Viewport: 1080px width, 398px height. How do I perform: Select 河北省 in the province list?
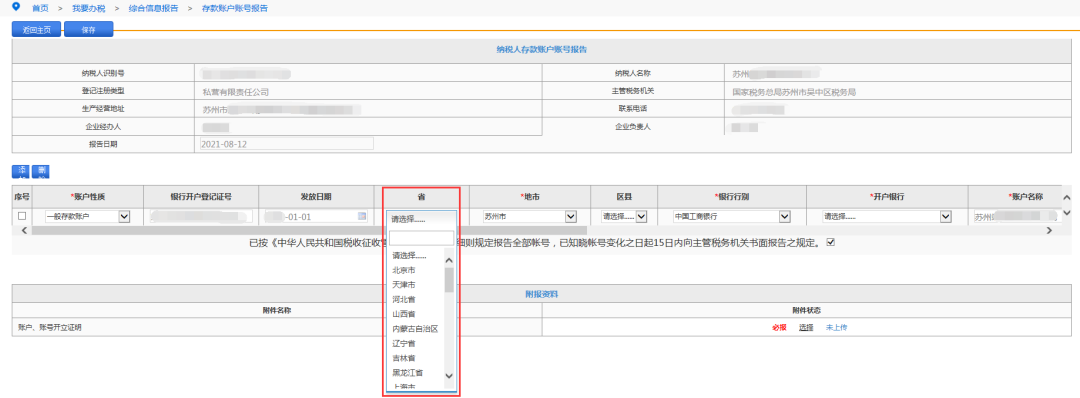tap(404, 300)
